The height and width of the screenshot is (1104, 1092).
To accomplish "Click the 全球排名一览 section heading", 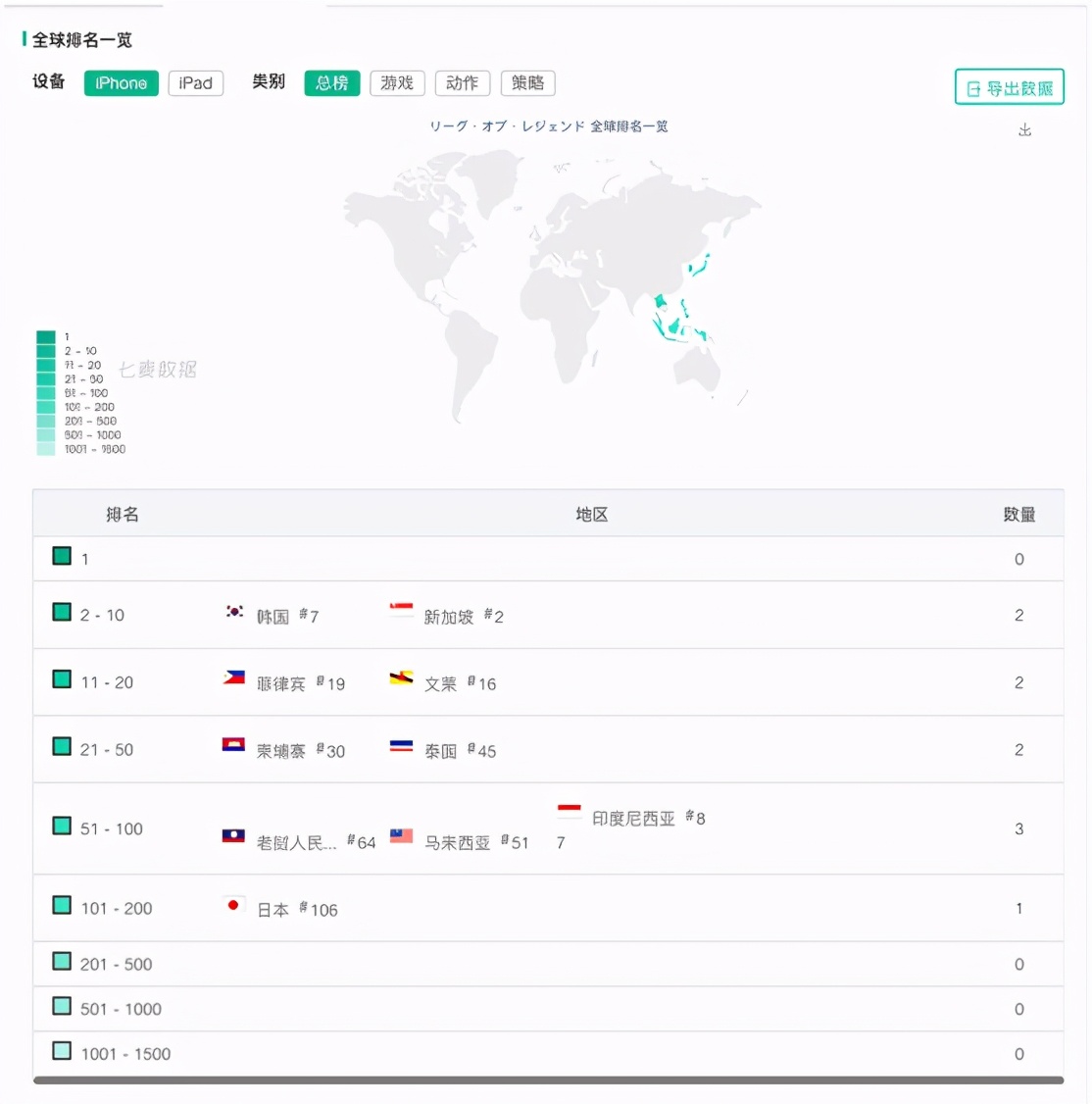I will click(81, 39).
